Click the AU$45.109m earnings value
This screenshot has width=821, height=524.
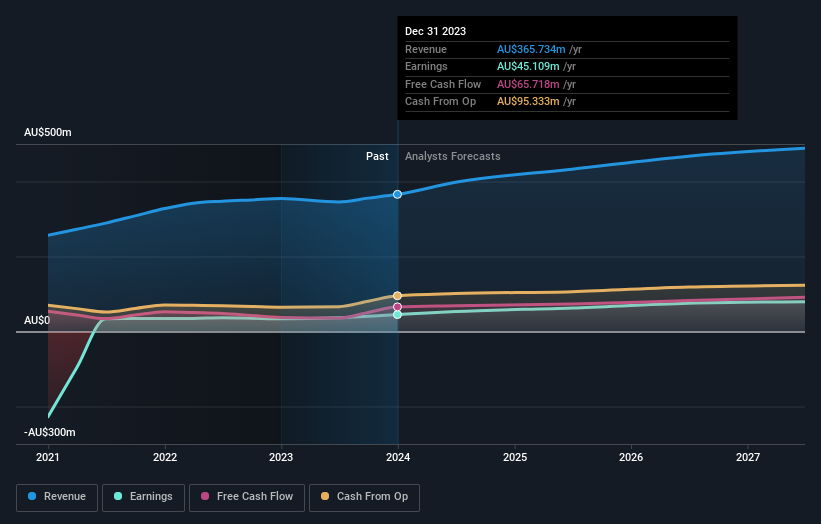pos(528,66)
